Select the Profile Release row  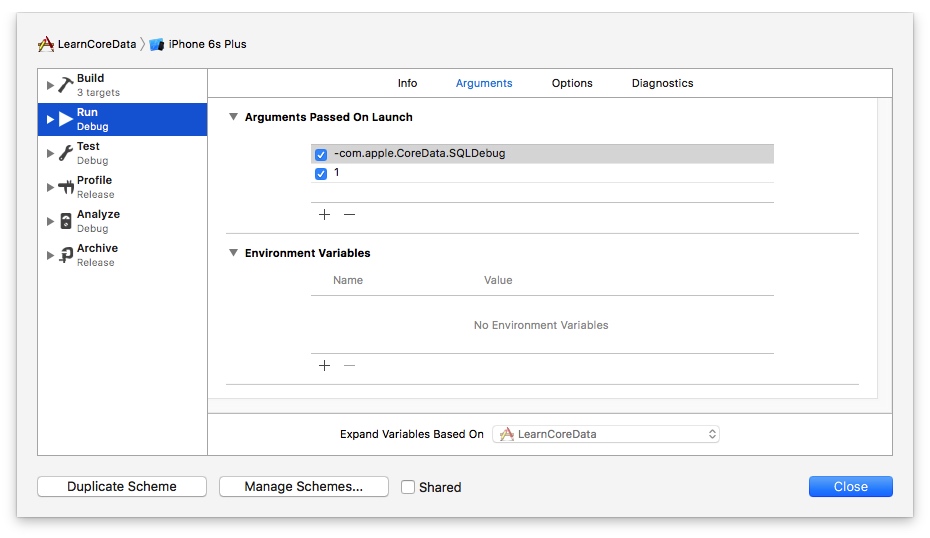tap(123, 187)
